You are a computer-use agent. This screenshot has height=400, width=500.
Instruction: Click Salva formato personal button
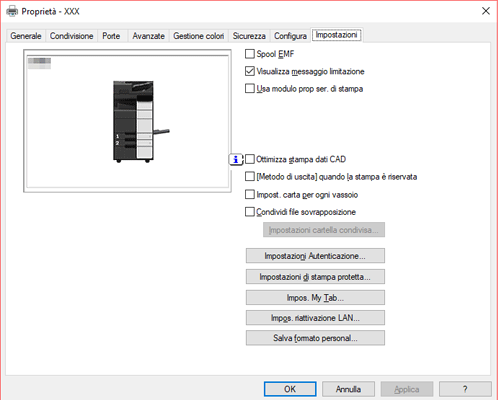(315, 338)
